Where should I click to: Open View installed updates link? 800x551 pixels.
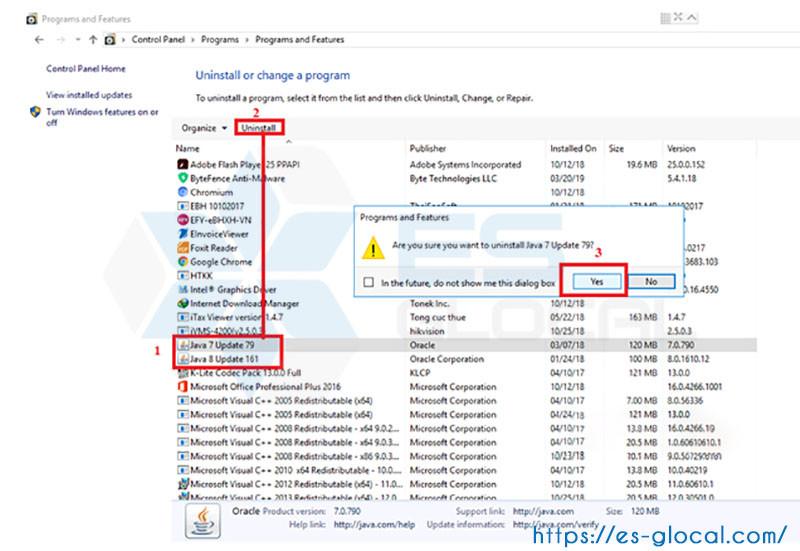(89, 95)
